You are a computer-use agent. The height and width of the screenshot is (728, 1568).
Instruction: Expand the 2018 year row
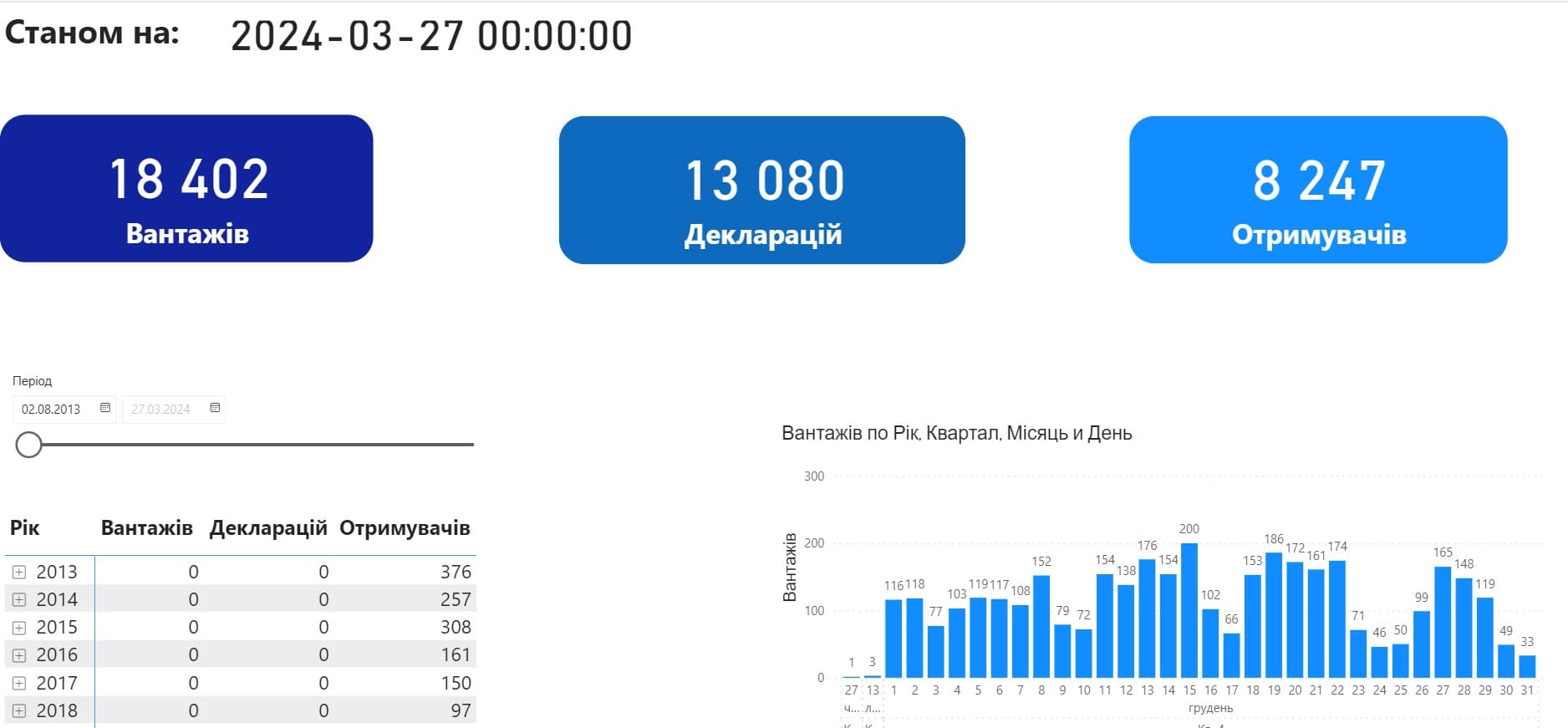pos(19,711)
